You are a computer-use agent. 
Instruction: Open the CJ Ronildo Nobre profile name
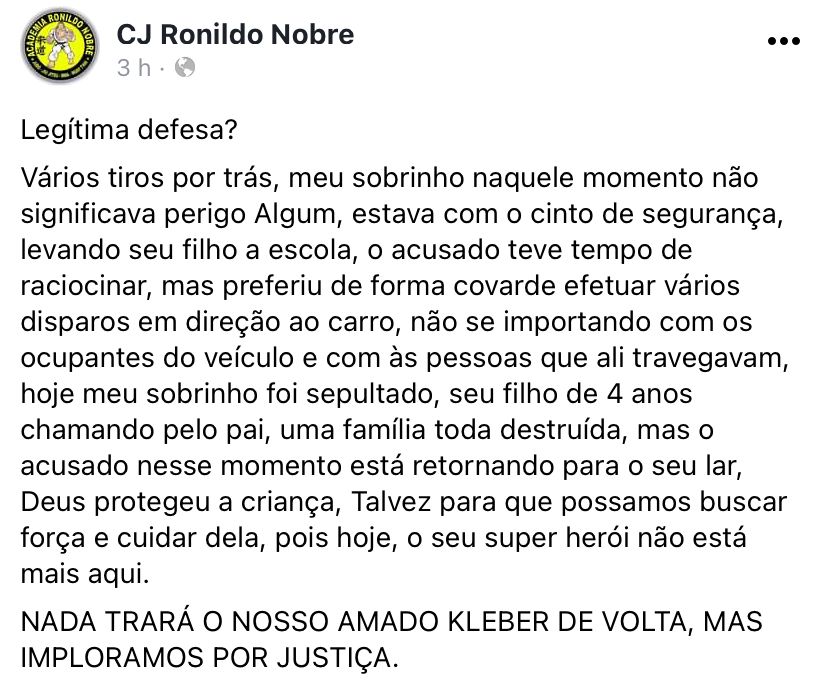tap(235, 35)
